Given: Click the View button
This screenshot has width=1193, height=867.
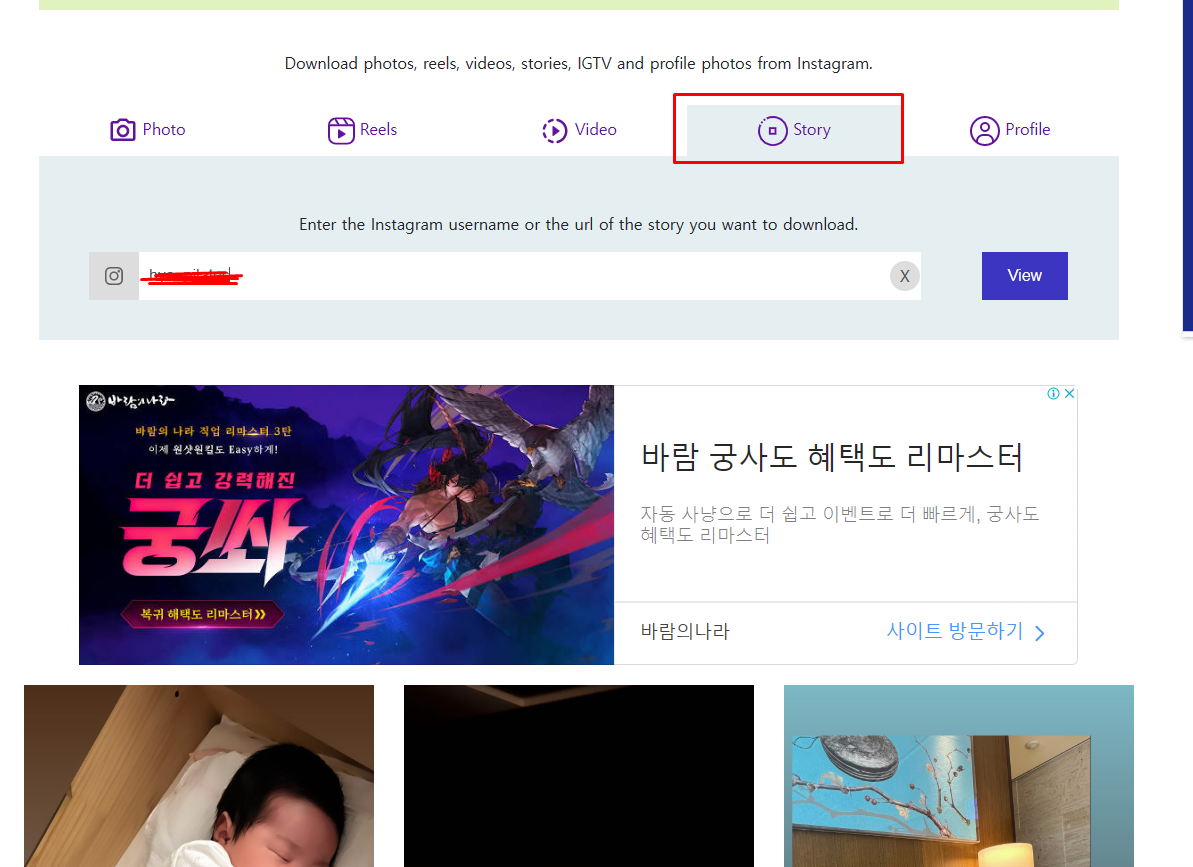Looking at the screenshot, I should click(1024, 276).
